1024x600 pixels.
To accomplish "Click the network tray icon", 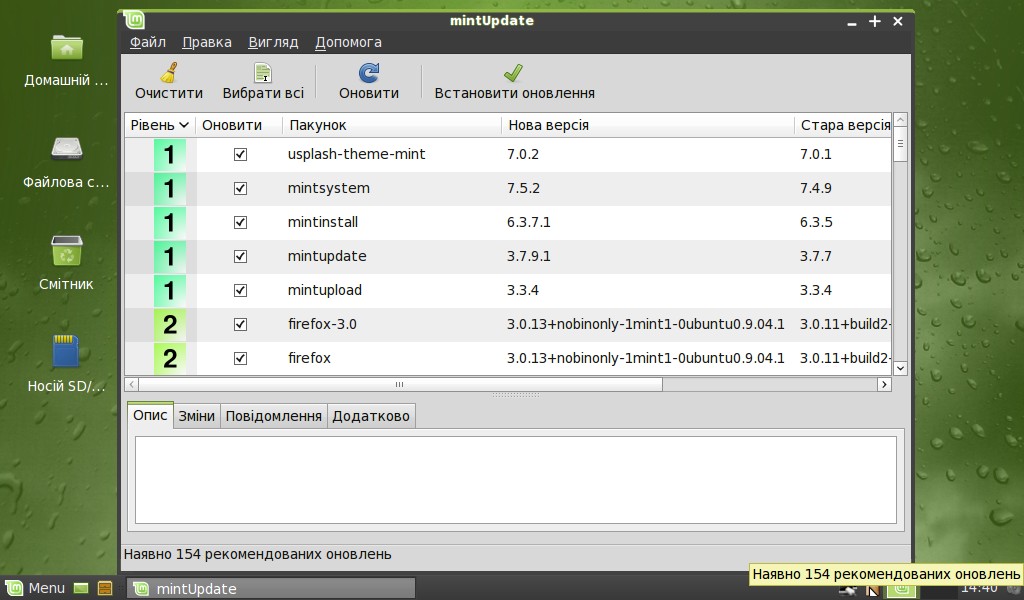I will (x=848, y=590).
